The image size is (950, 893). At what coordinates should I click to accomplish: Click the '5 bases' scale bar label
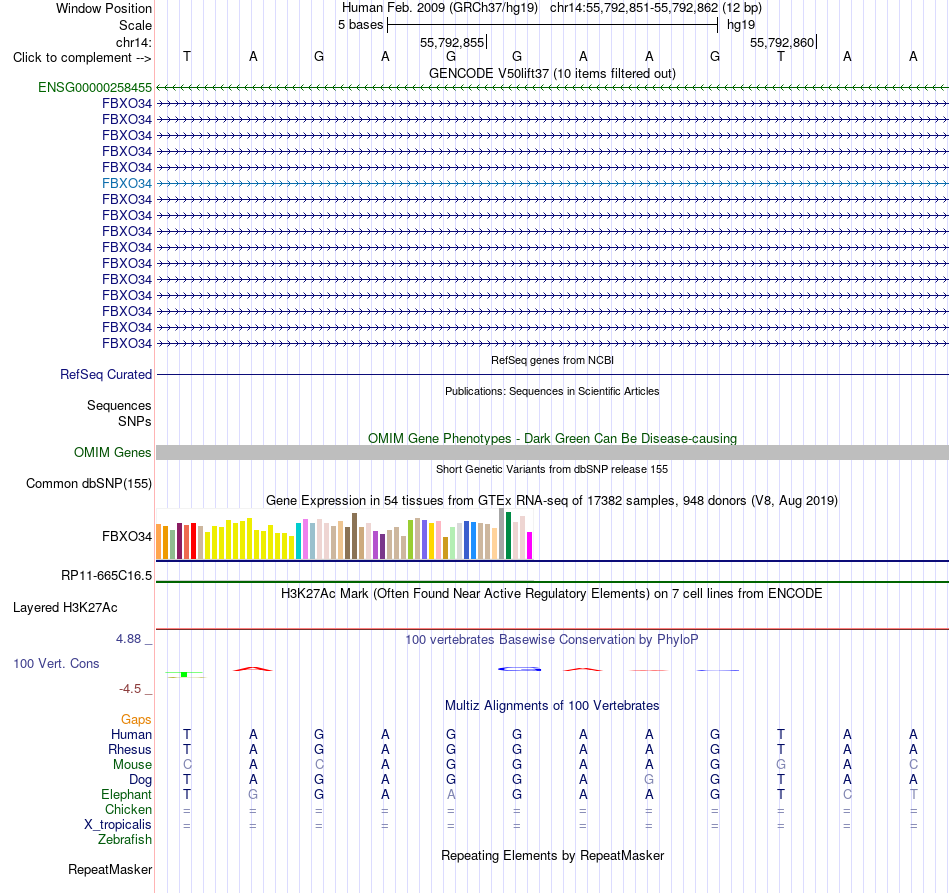(360, 25)
